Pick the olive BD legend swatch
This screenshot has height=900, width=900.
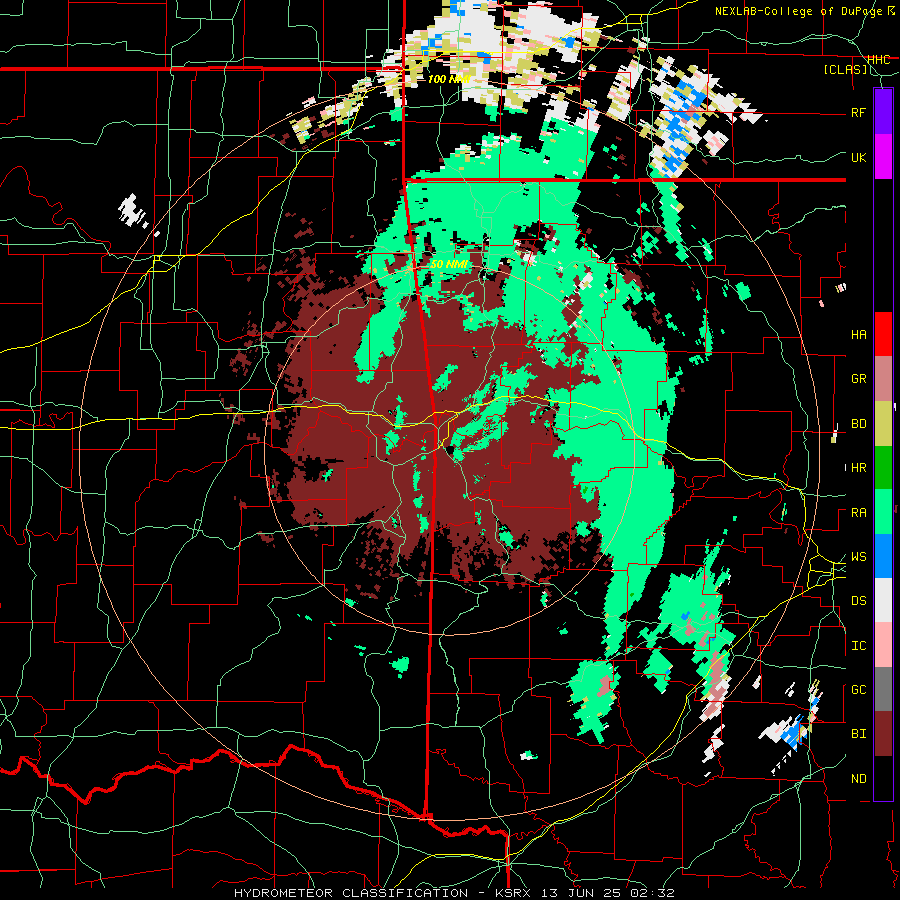883,423
